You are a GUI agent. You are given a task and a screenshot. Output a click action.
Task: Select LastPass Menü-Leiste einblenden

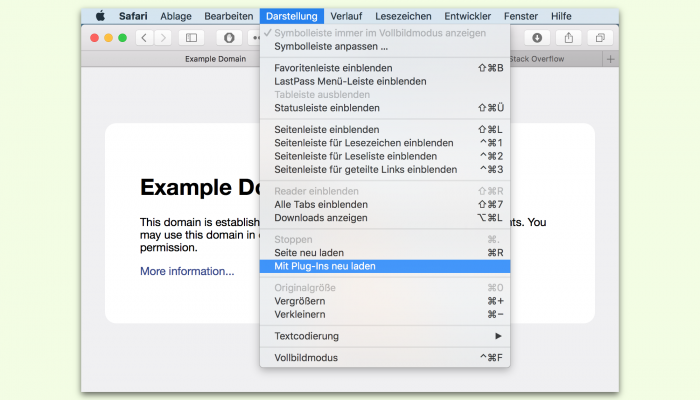tap(385, 81)
